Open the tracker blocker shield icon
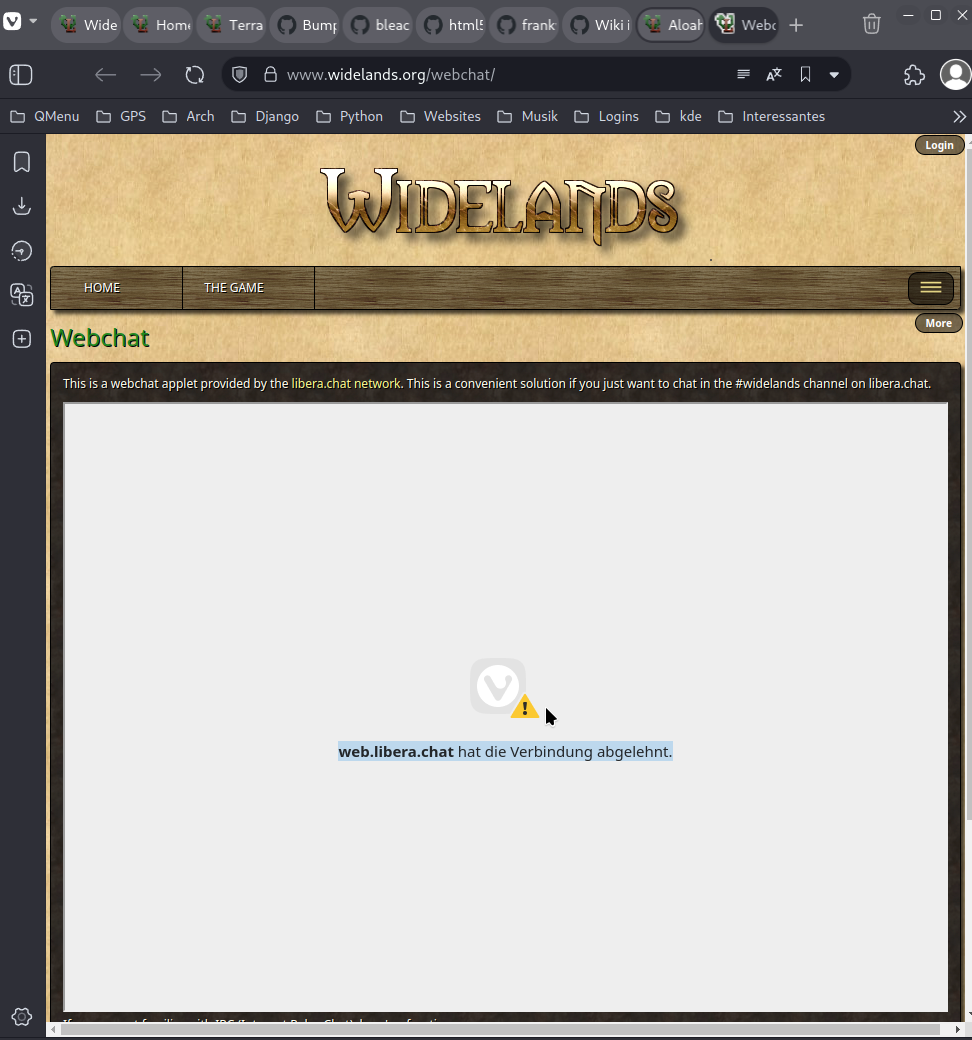The width and height of the screenshot is (972, 1040). tap(240, 74)
